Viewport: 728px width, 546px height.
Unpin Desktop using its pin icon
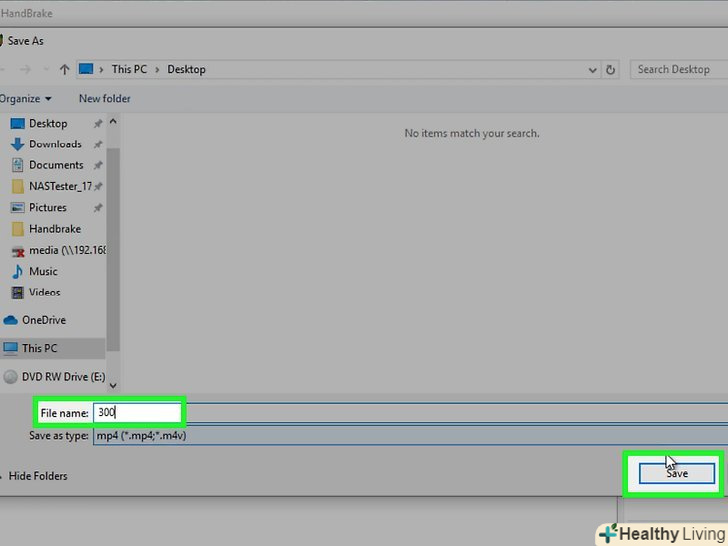(x=98, y=124)
